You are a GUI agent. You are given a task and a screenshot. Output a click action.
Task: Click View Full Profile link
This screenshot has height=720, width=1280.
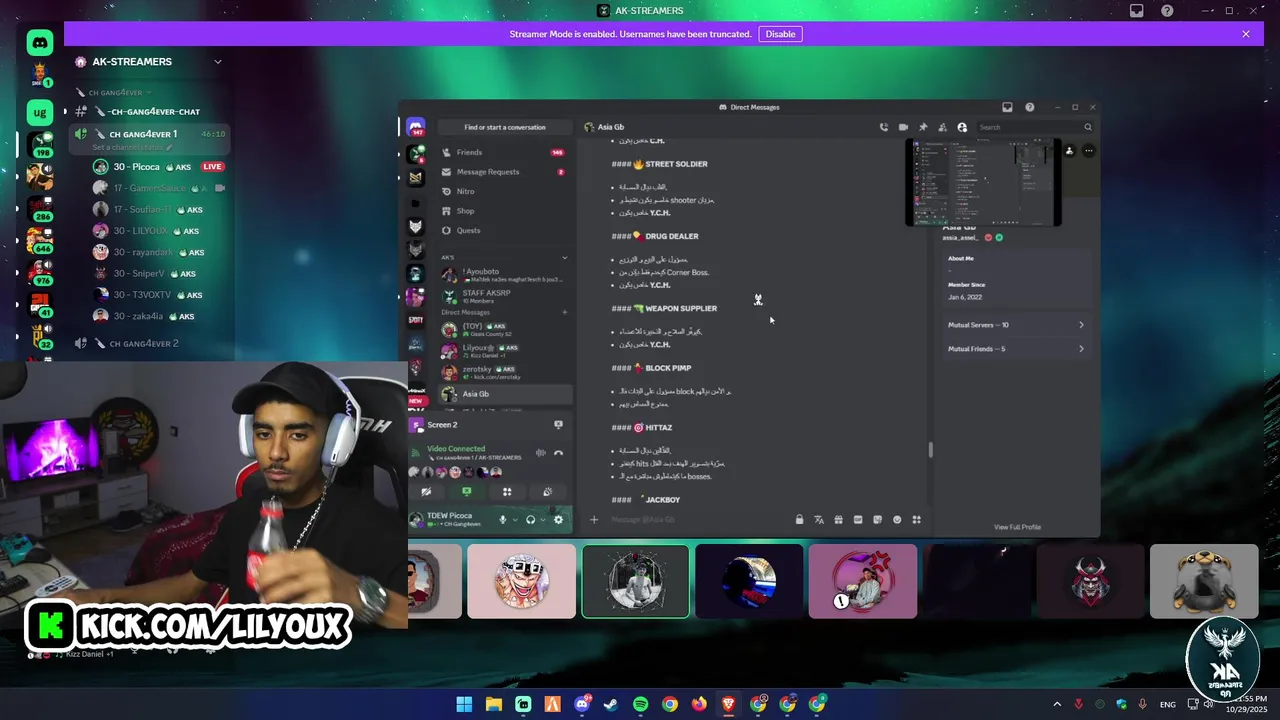1017,527
